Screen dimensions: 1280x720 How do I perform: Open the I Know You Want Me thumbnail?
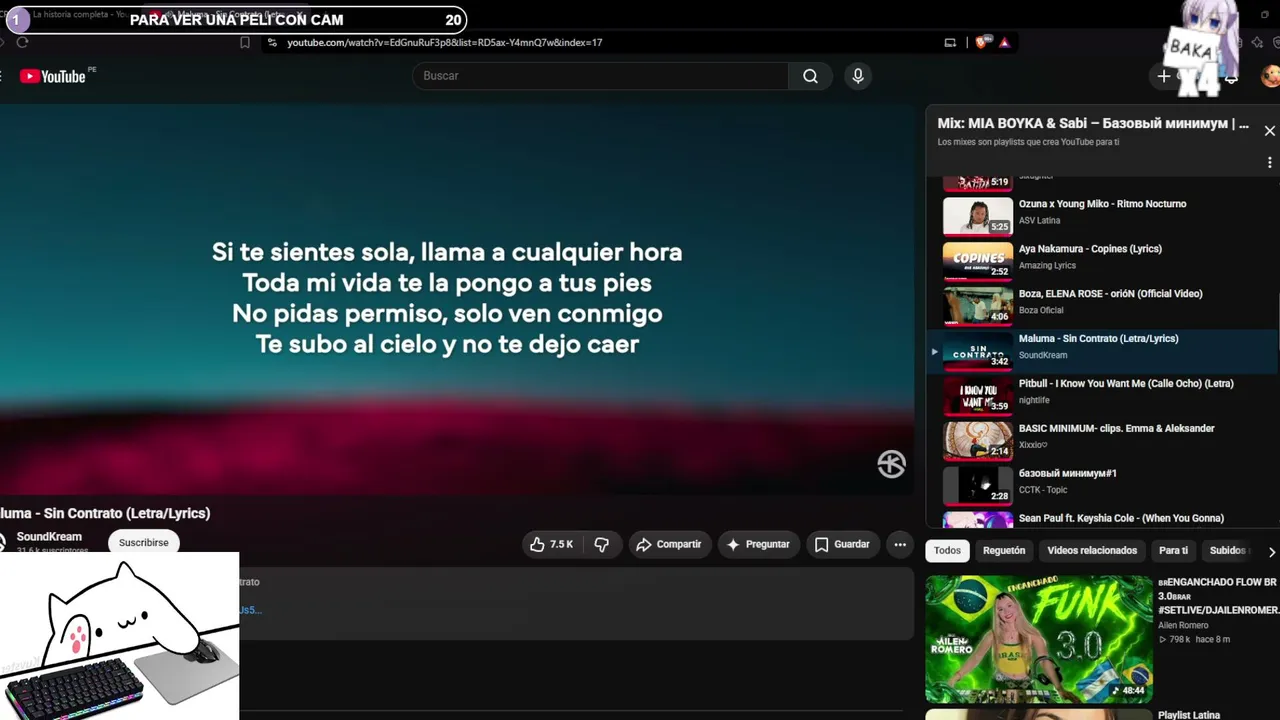(x=978, y=396)
